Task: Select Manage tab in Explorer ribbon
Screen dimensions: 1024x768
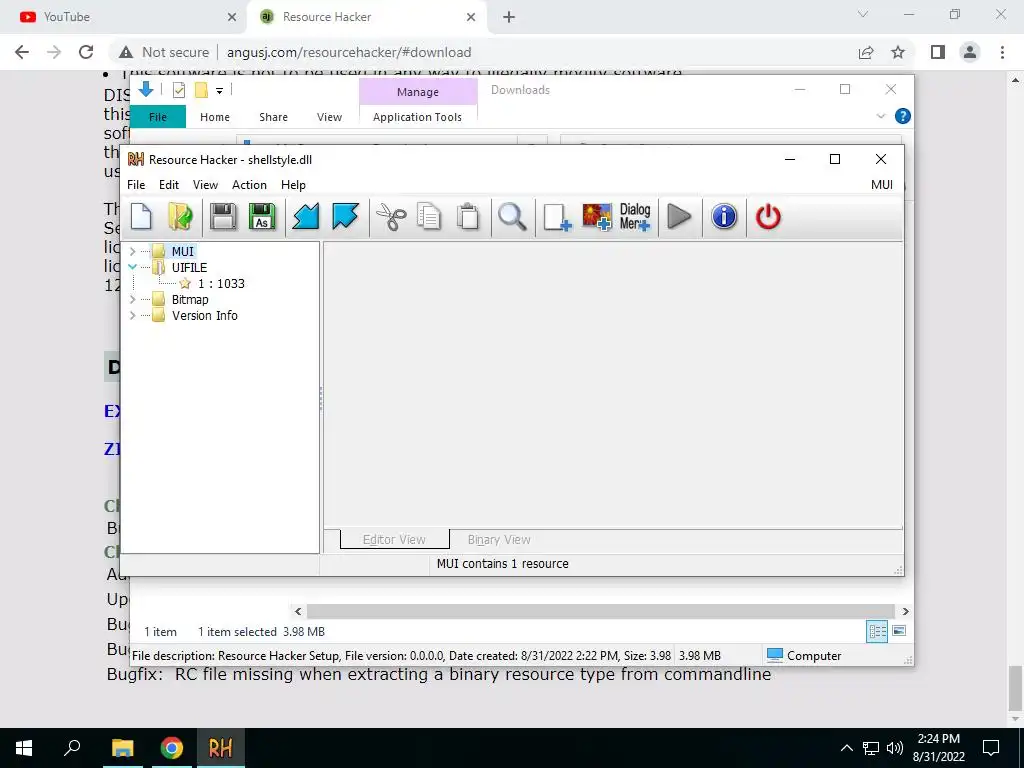Action: coord(418,92)
